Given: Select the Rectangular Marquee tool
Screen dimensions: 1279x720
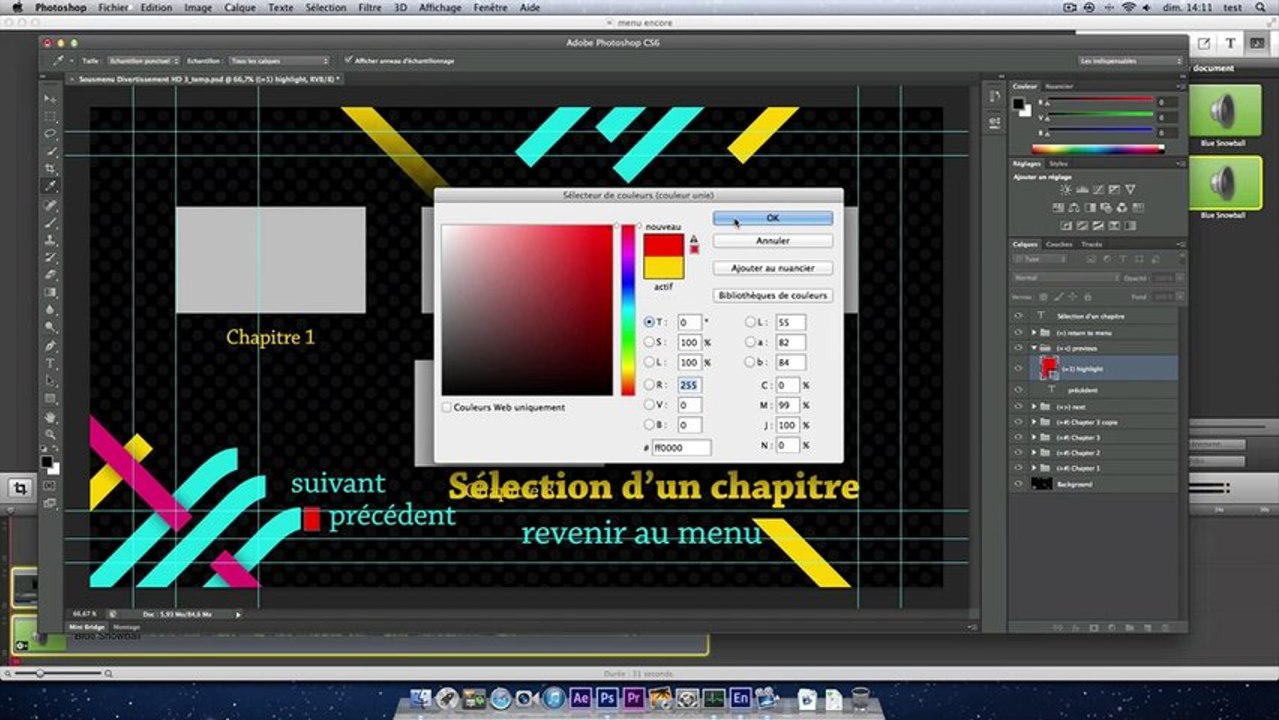Looking at the screenshot, I should (50, 116).
